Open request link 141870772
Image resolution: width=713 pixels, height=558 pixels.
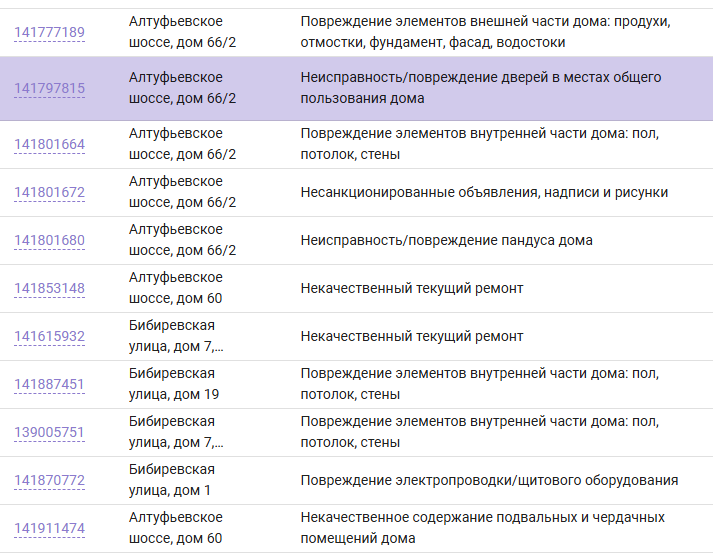(x=50, y=480)
